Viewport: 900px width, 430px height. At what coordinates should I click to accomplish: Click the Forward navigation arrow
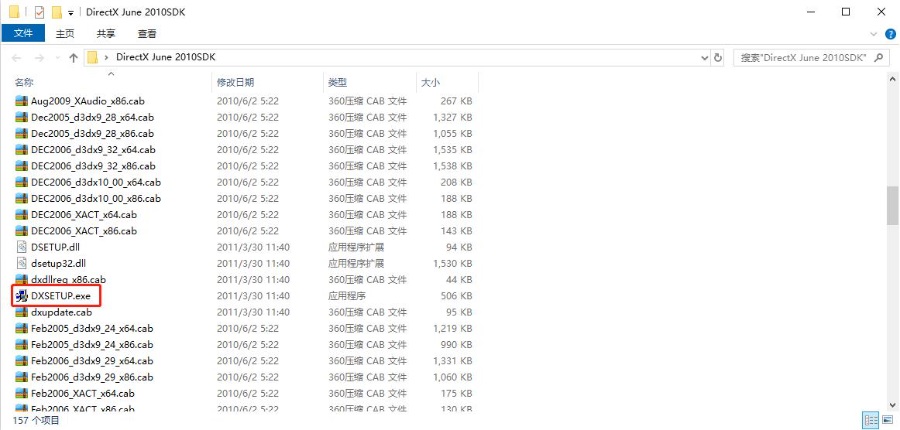39,57
